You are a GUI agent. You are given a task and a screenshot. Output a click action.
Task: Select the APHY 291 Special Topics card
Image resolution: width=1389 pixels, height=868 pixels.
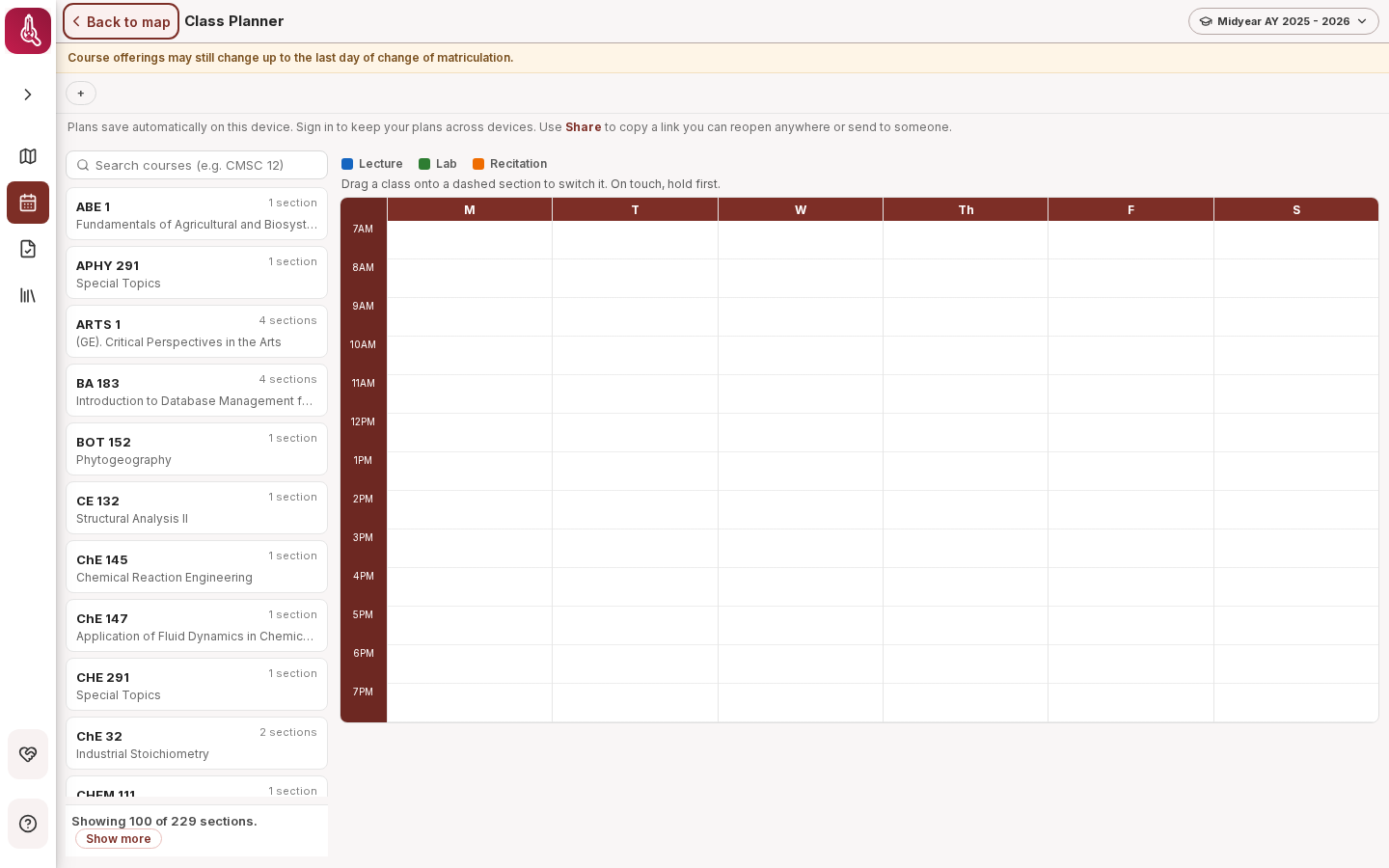[197, 273]
